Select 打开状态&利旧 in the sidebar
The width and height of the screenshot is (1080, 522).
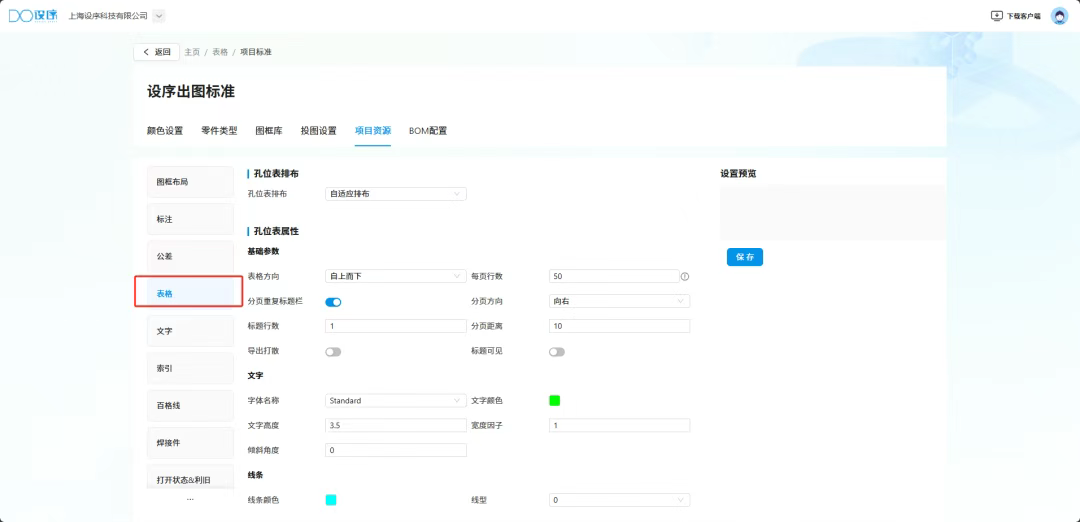190,479
